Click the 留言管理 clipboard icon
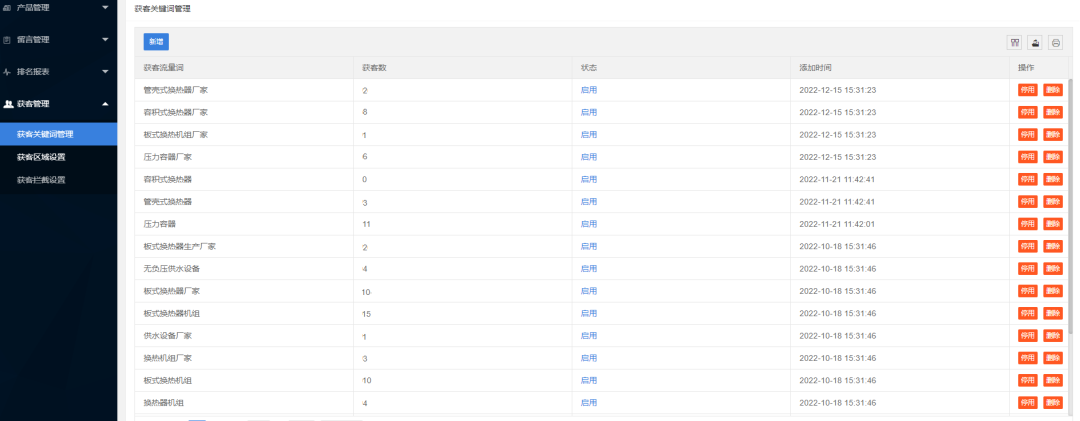This screenshot has width=1080, height=421. 8,40
